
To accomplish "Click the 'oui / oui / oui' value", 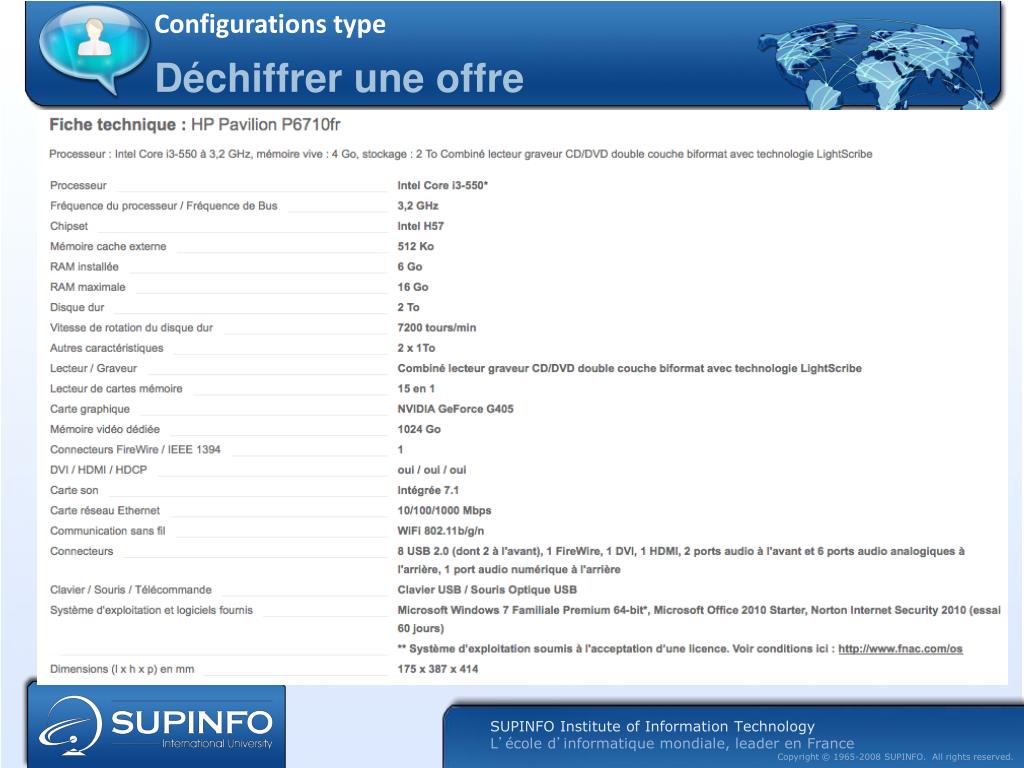I will coord(432,470).
